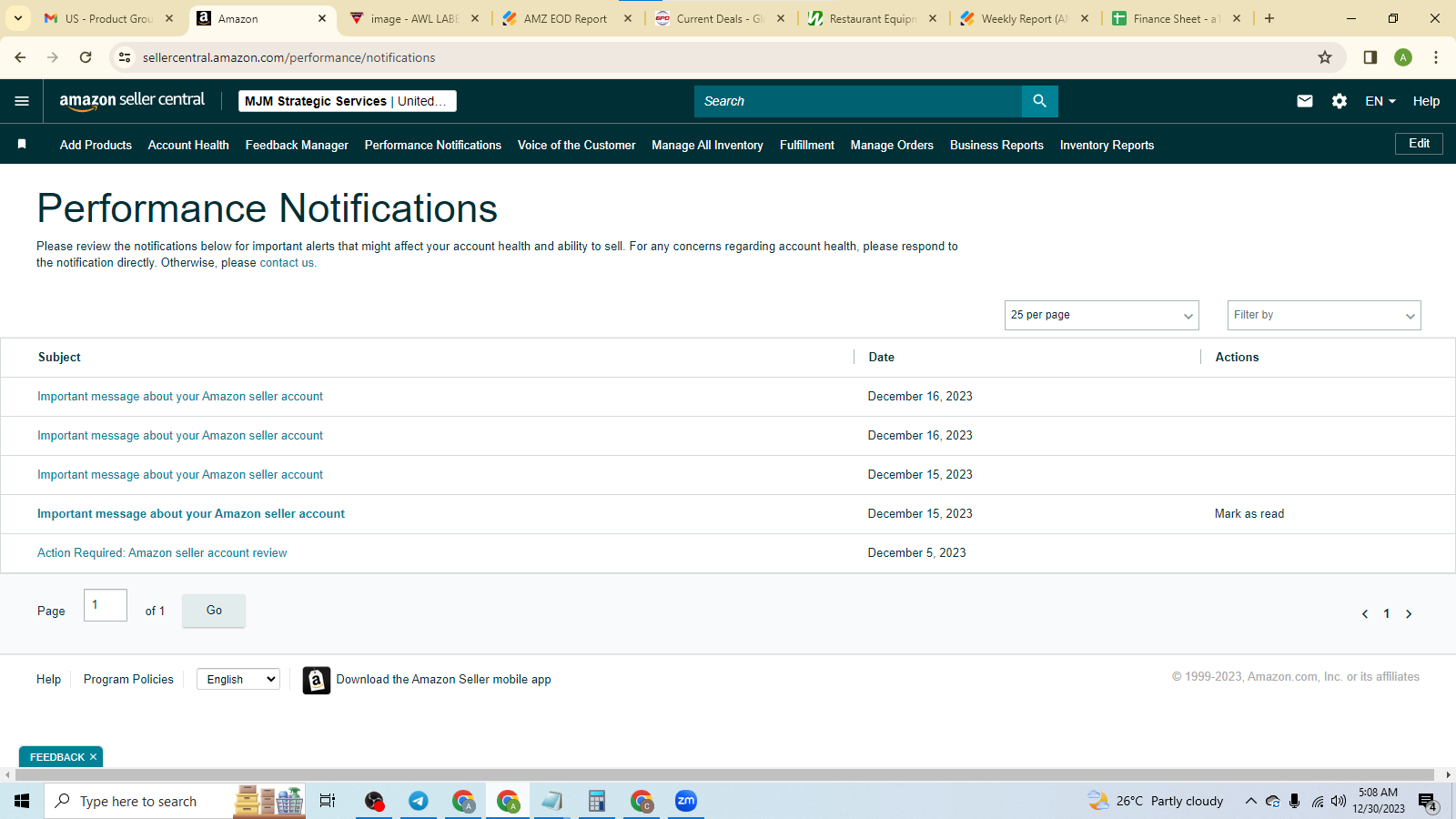Show hidden system tray icons chevron
The height and width of the screenshot is (819, 1456).
[x=1250, y=801]
